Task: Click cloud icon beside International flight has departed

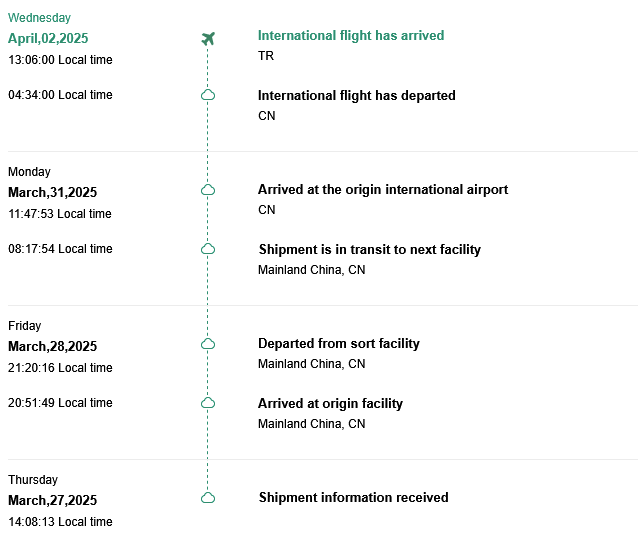Action: click(208, 95)
